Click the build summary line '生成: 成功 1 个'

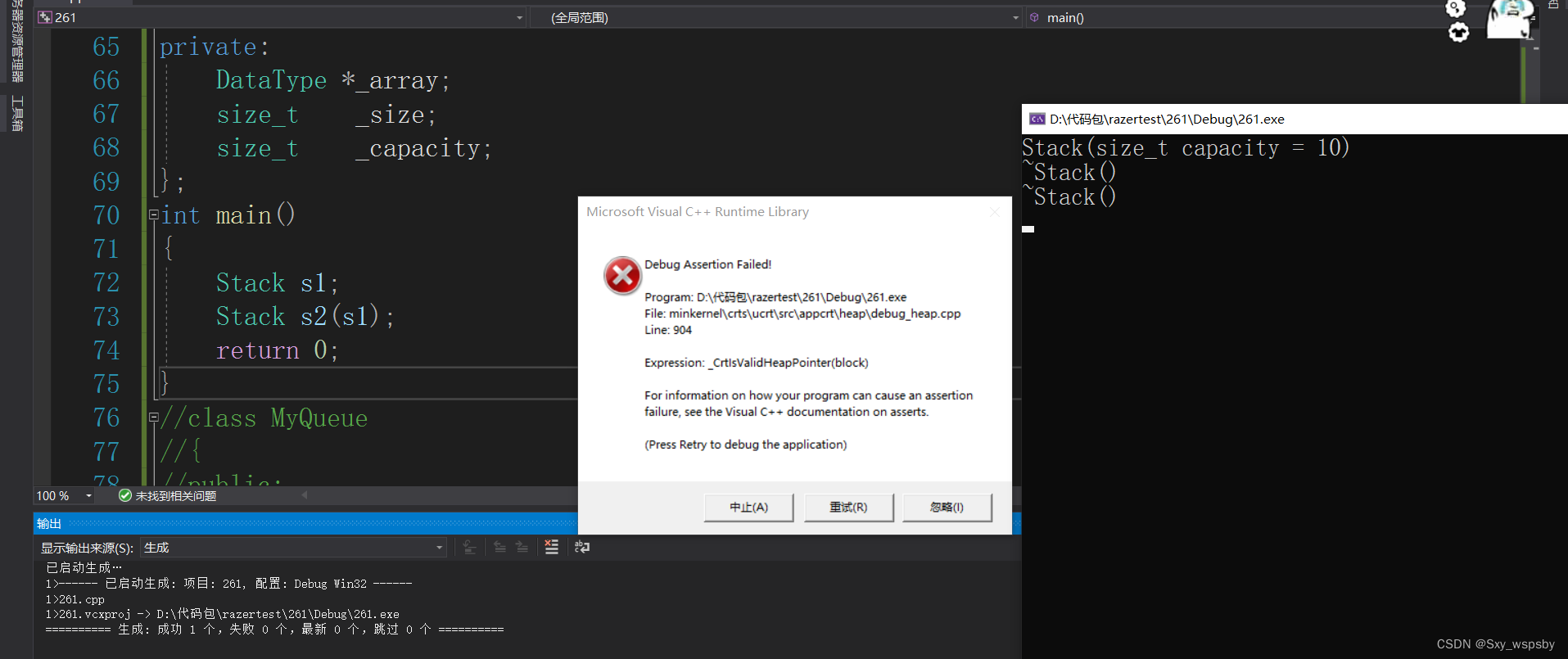pos(274,630)
